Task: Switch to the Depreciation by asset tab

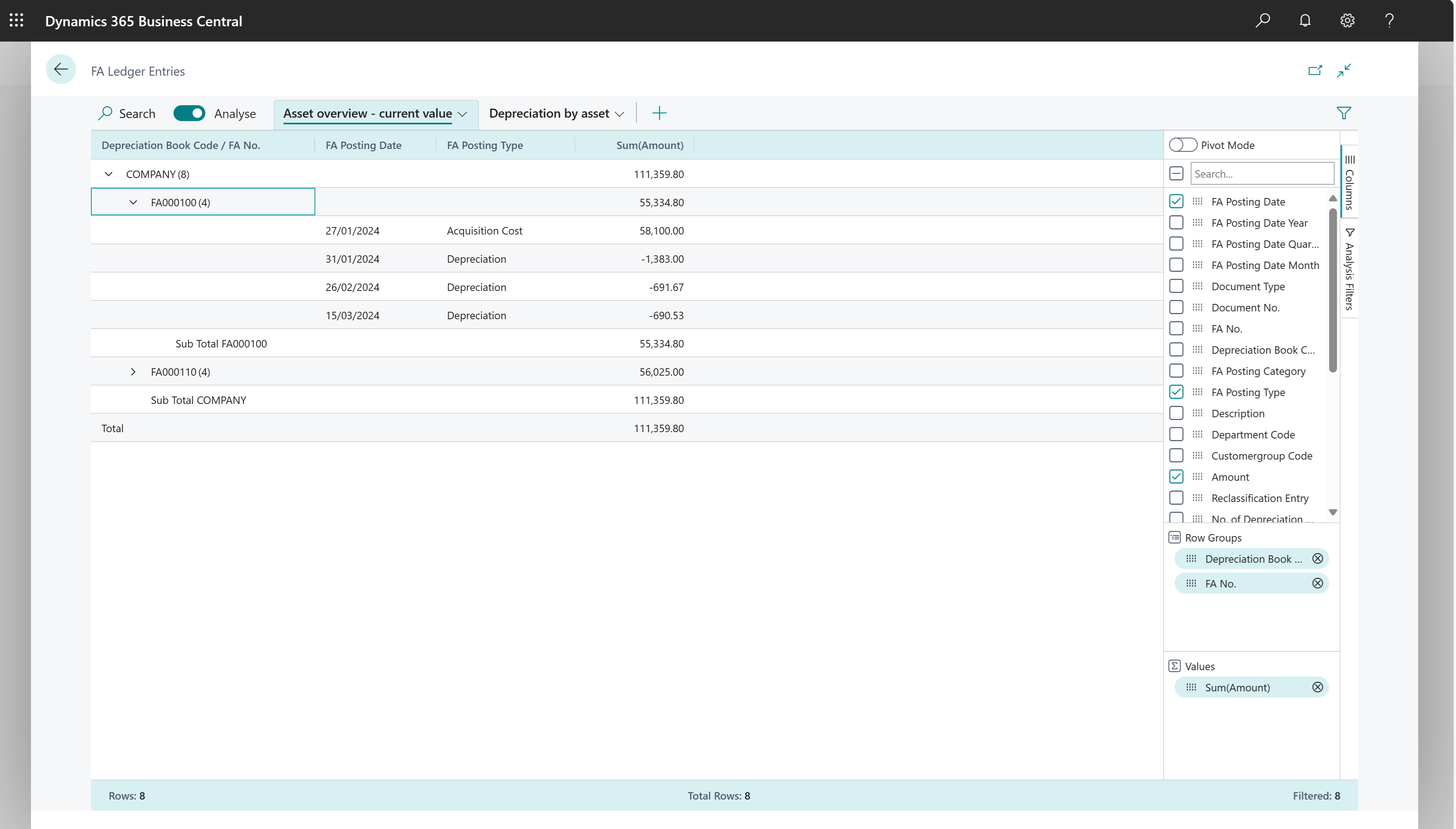Action: click(549, 113)
